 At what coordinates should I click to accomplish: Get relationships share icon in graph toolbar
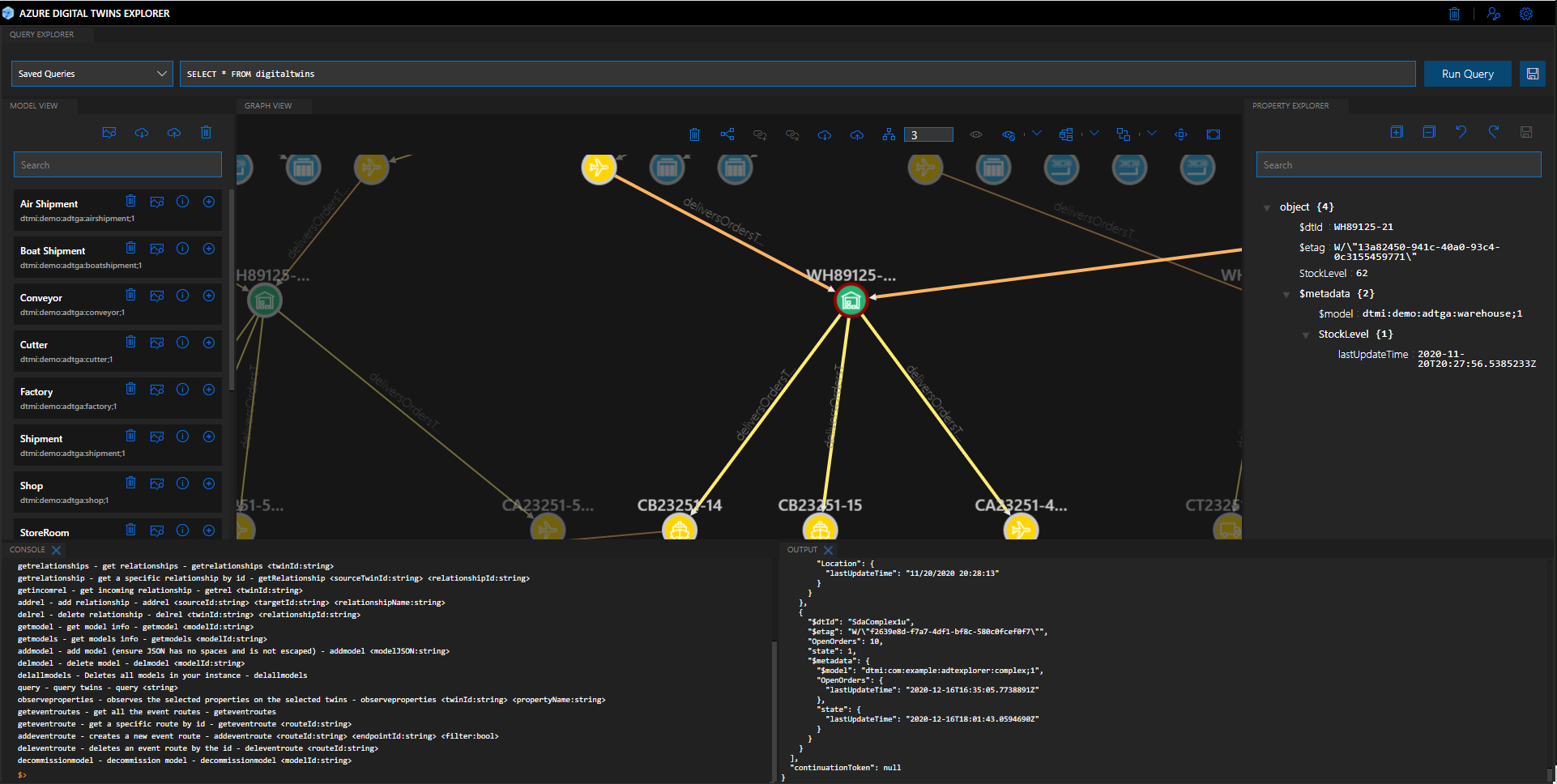727,134
